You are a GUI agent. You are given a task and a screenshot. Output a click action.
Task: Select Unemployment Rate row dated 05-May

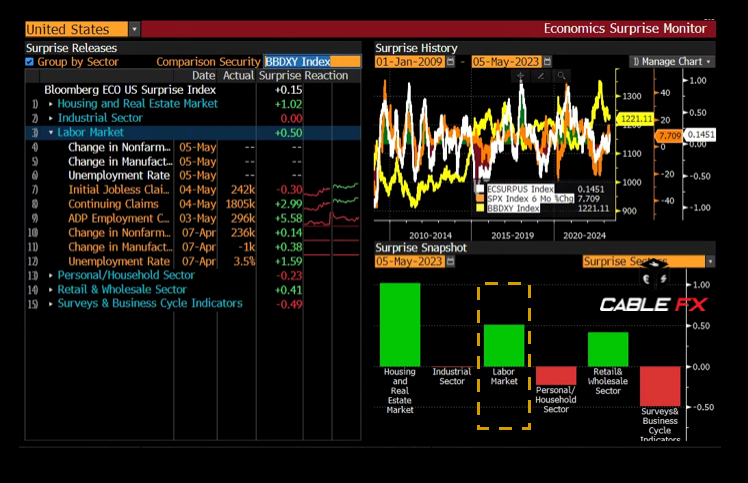(x=193, y=175)
